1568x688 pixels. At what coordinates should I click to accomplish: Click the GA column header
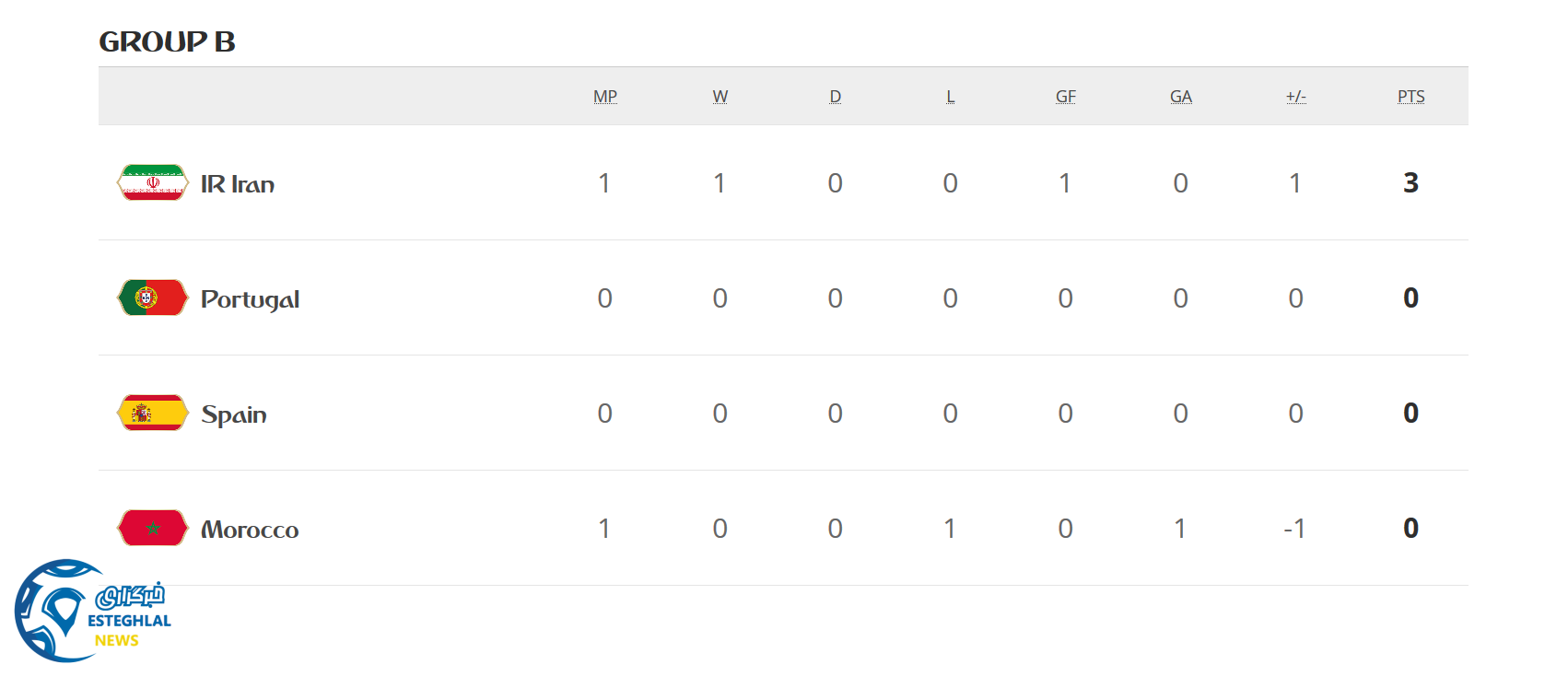(1181, 97)
